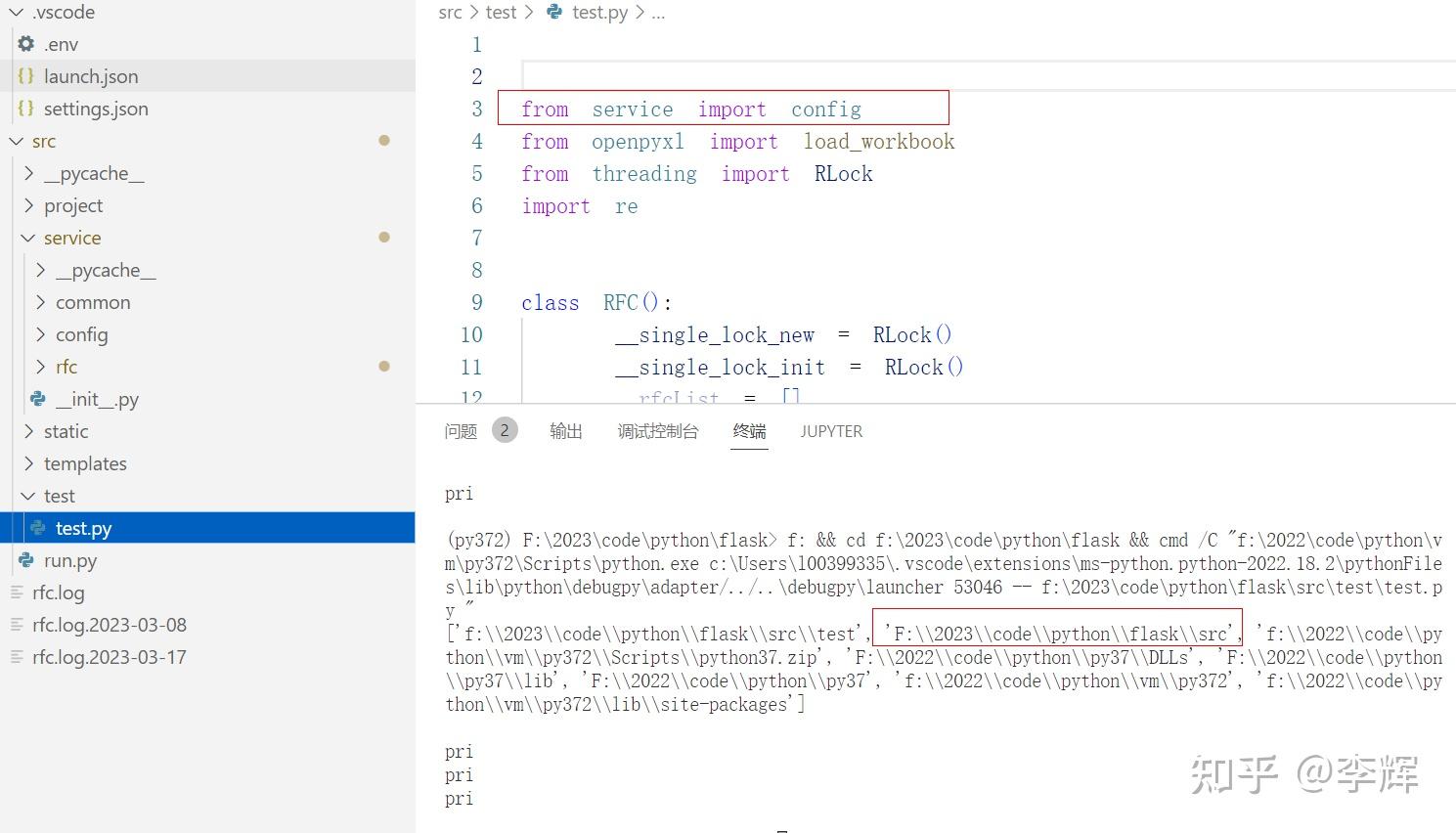The width and height of the screenshot is (1456, 833).
Task: Click the file icon beside rfc.log.2023-03-08
Action: pos(16,624)
